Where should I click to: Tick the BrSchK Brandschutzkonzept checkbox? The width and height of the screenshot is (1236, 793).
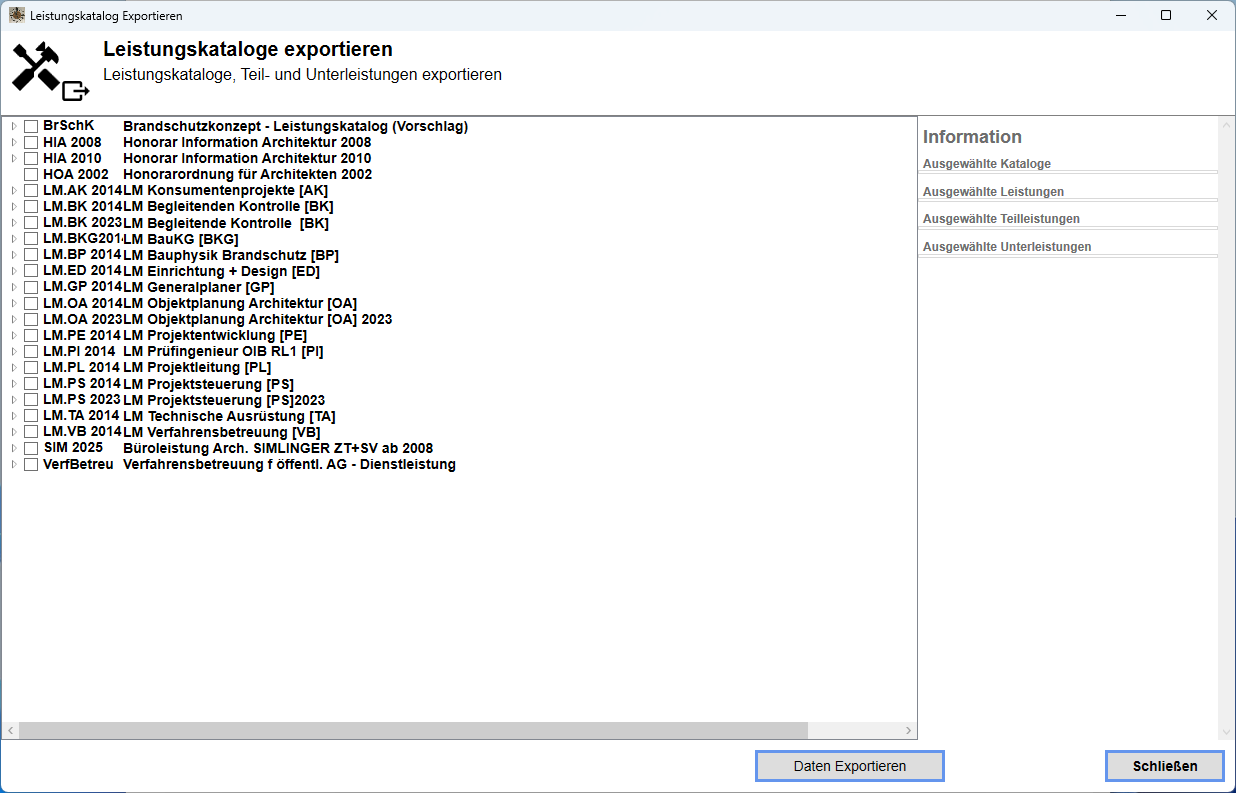[31, 126]
